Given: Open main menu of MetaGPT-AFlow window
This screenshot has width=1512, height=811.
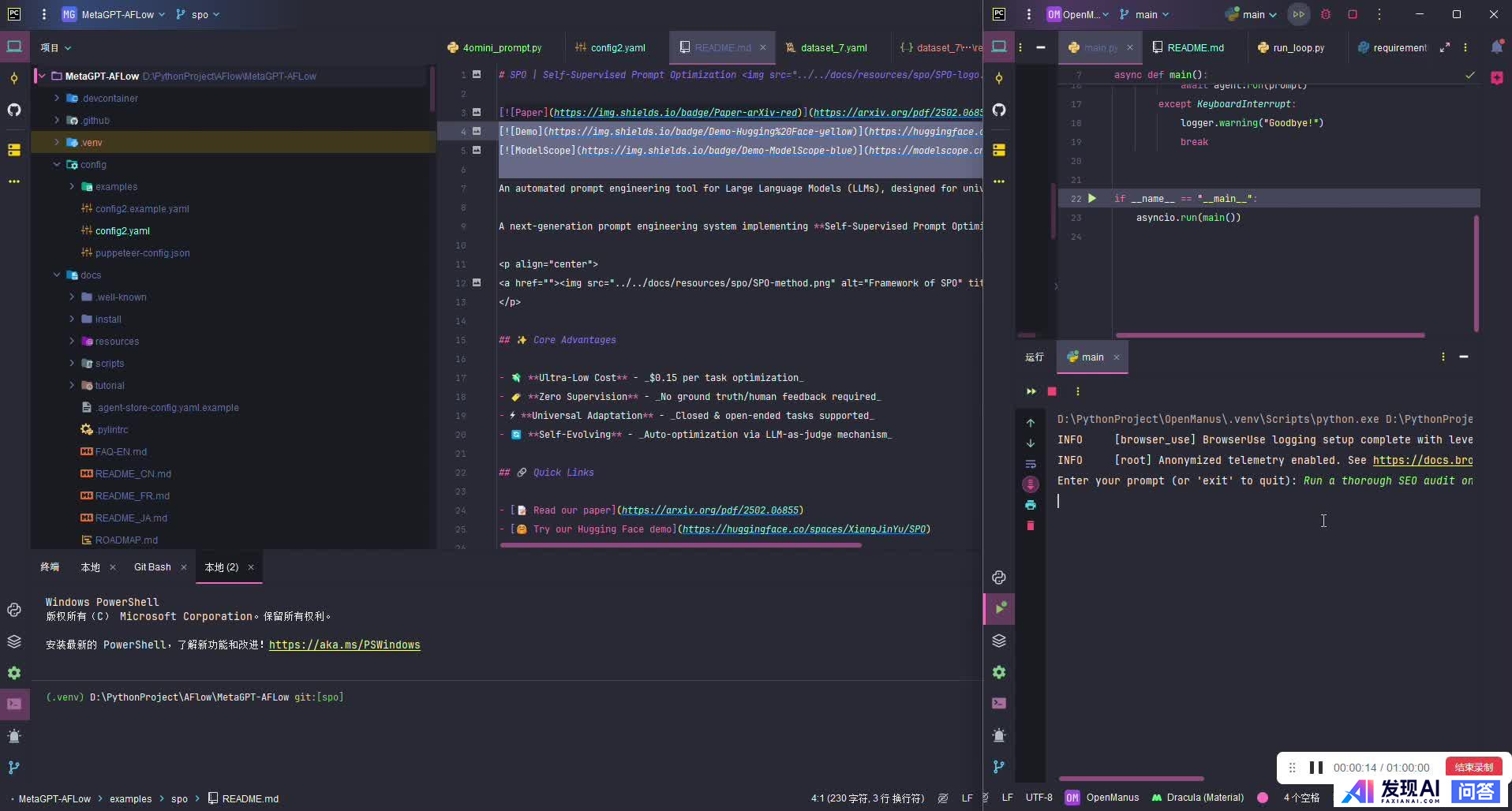Looking at the screenshot, I should [44, 14].
